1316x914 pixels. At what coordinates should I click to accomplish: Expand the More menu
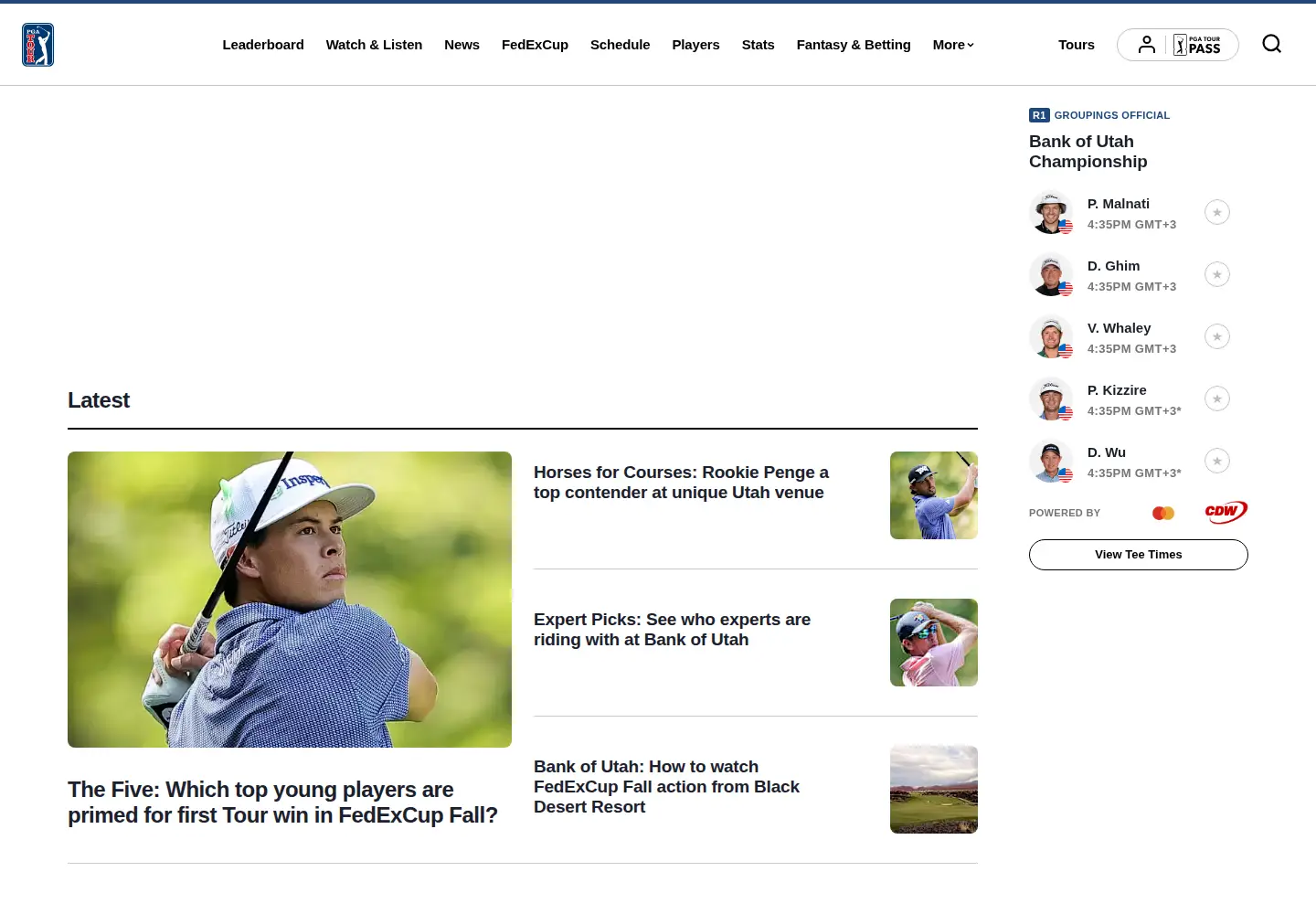[953, 45]
